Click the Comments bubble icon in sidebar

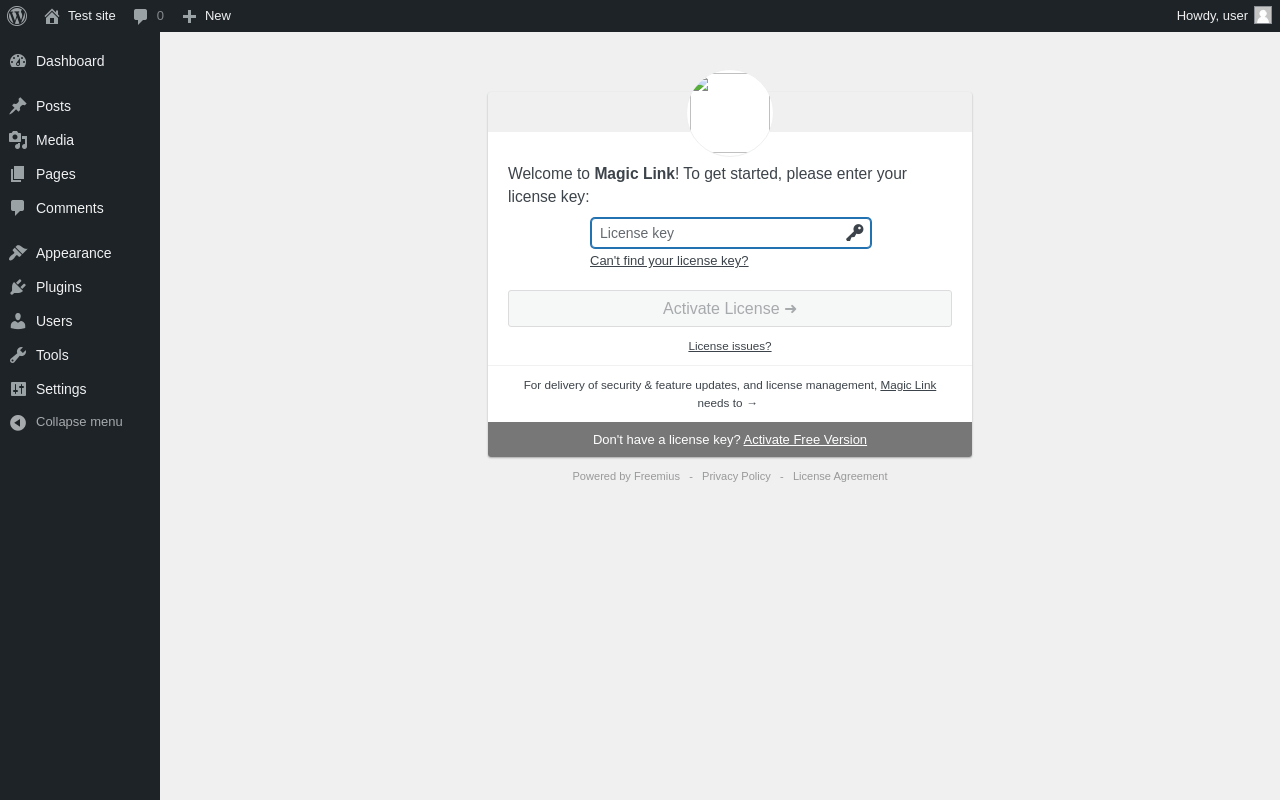[x=18, y=208]
